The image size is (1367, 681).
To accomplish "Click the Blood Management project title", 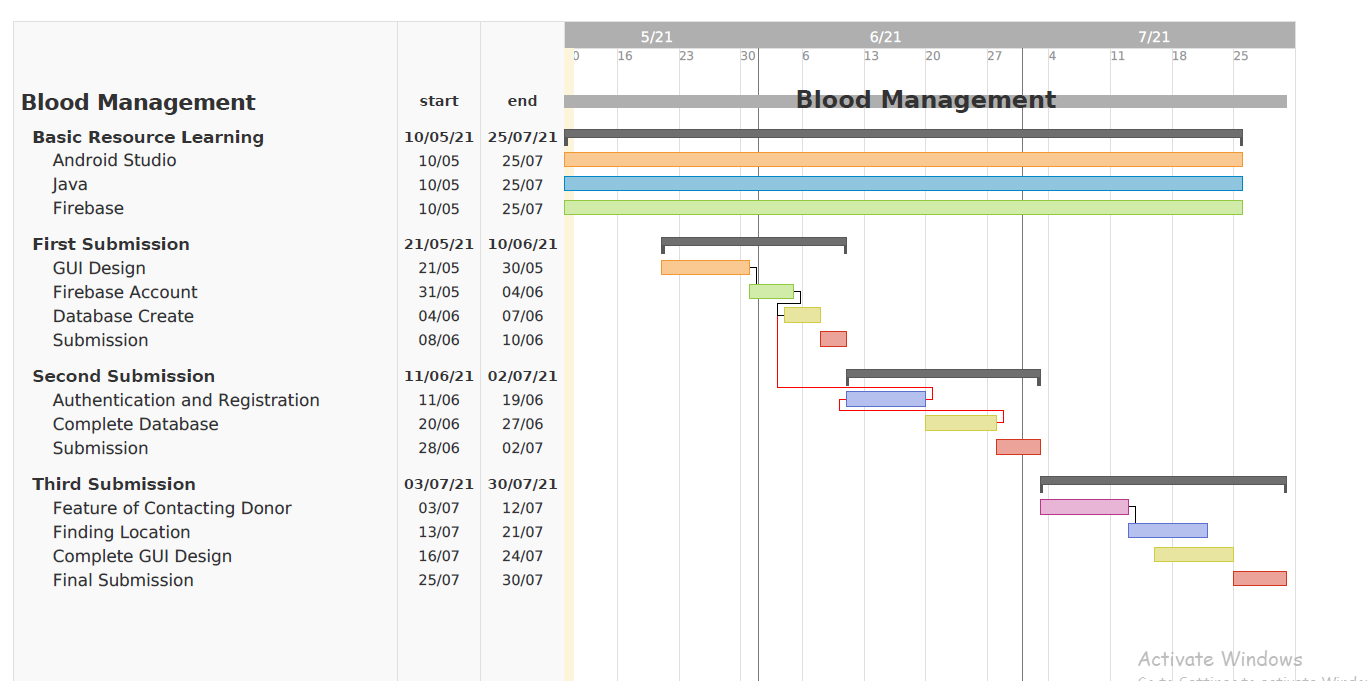I will [138, 102].
